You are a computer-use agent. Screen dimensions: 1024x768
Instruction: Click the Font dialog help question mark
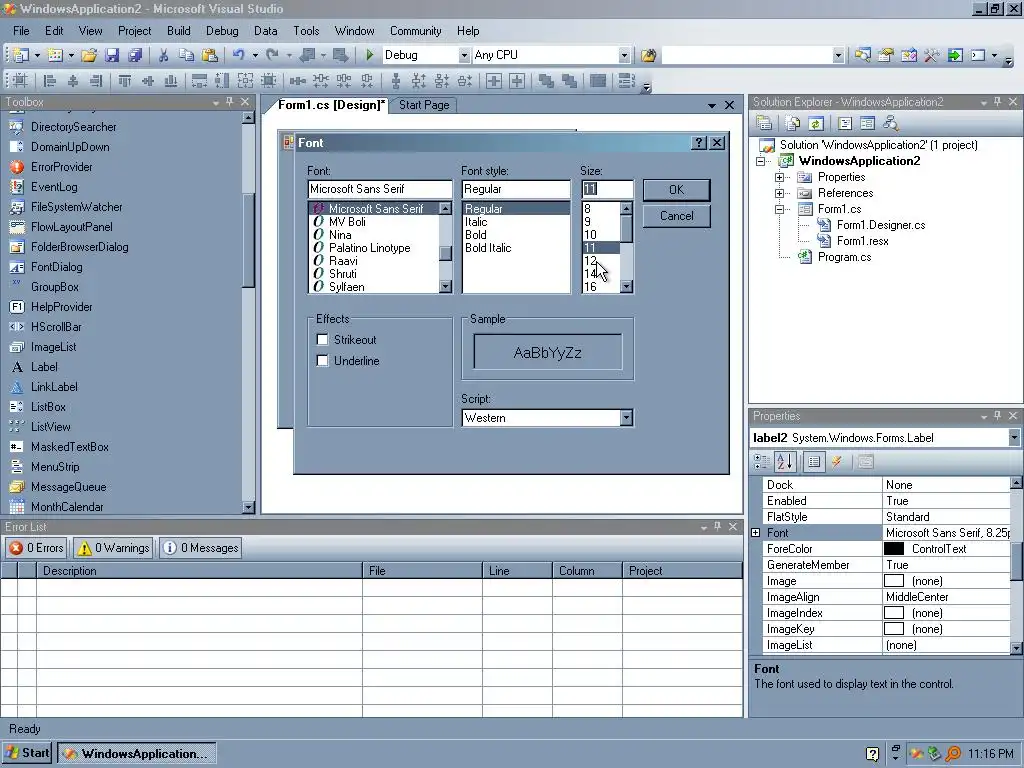click(x=699, y=142)
